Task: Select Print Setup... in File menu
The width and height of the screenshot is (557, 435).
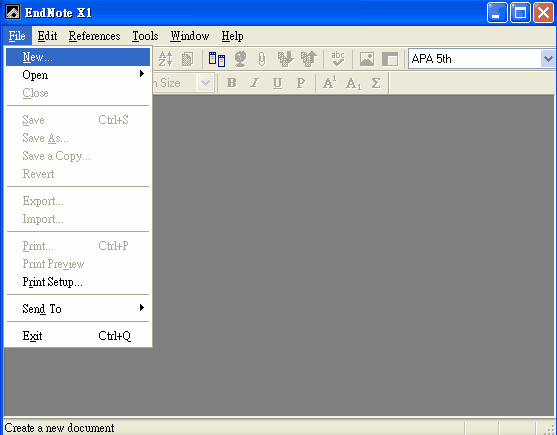Action: (x=78, y=282)
